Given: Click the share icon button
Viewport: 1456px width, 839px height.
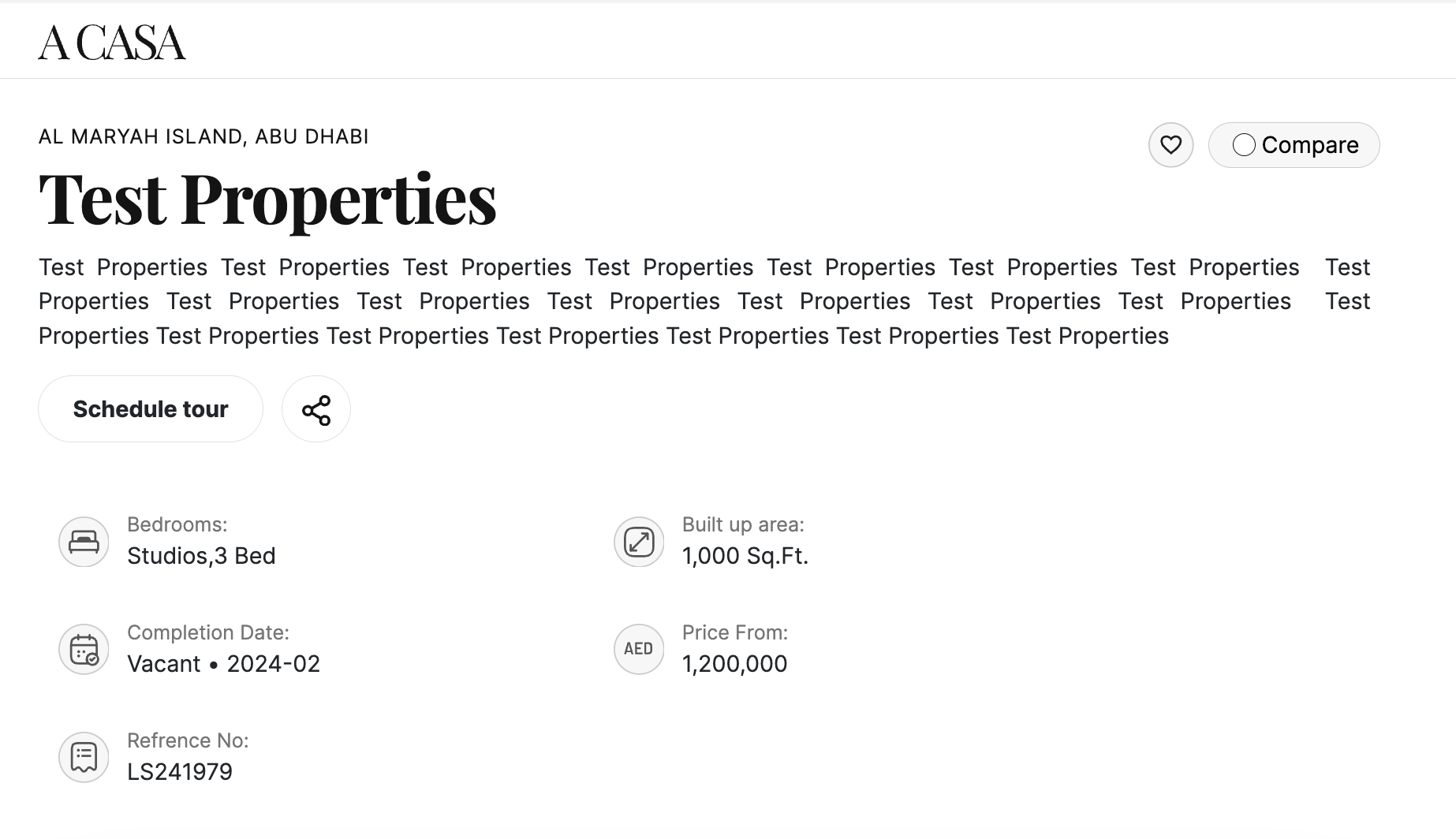Looking at the screenshot, I should [x=316, y=409].
